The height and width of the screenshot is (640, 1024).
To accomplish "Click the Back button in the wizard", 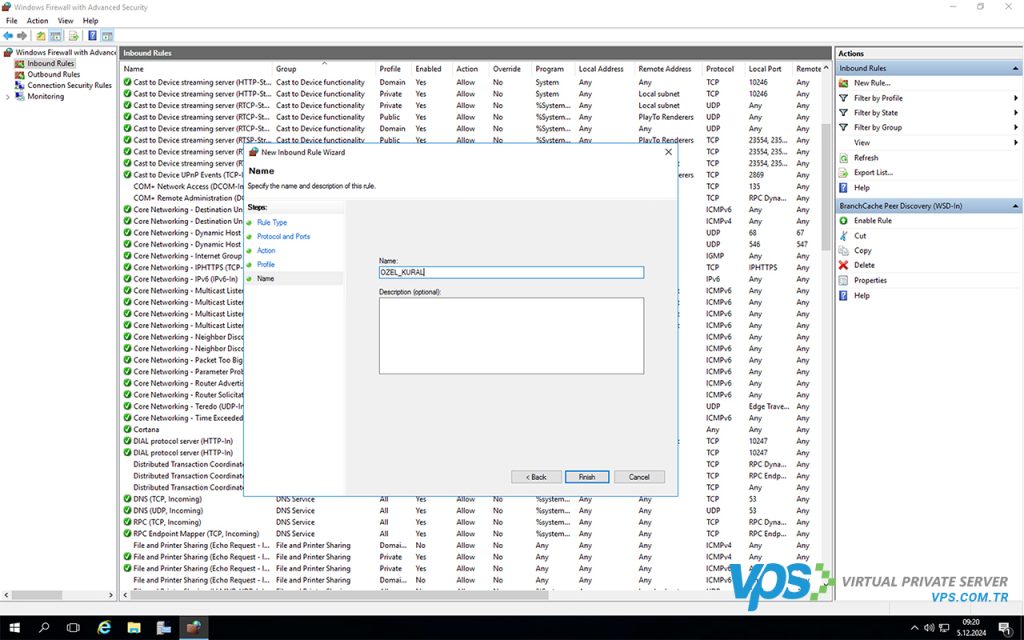I will click(x=536, y=477).
